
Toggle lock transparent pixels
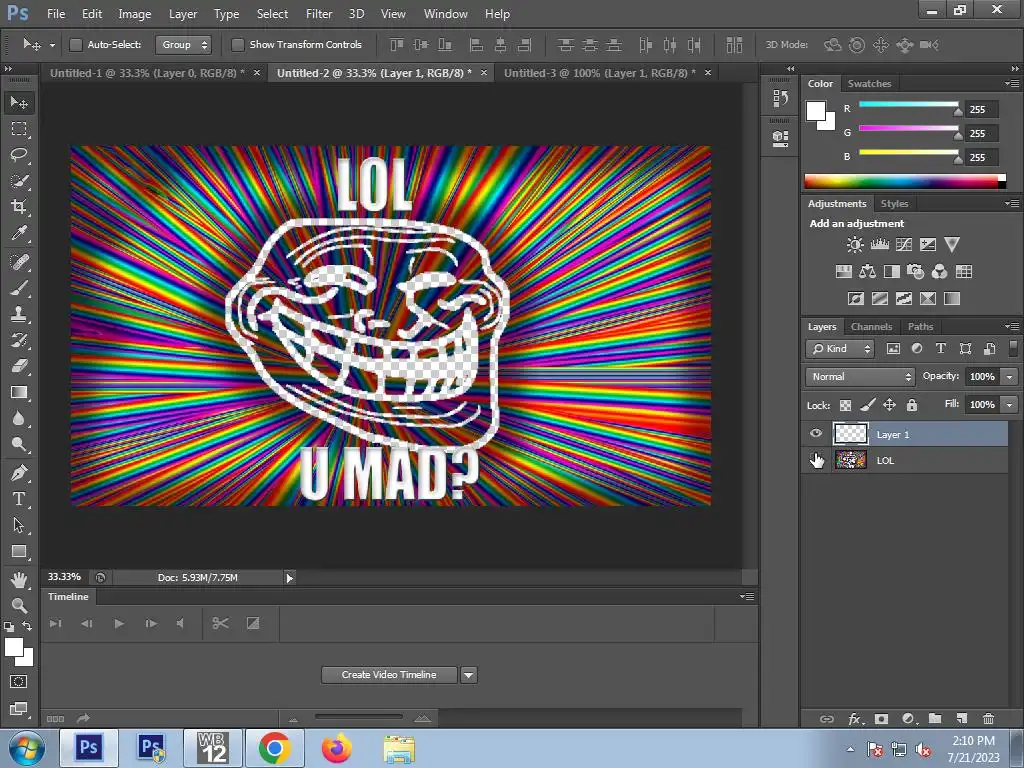pyautogui.click(x=845, y=406)
